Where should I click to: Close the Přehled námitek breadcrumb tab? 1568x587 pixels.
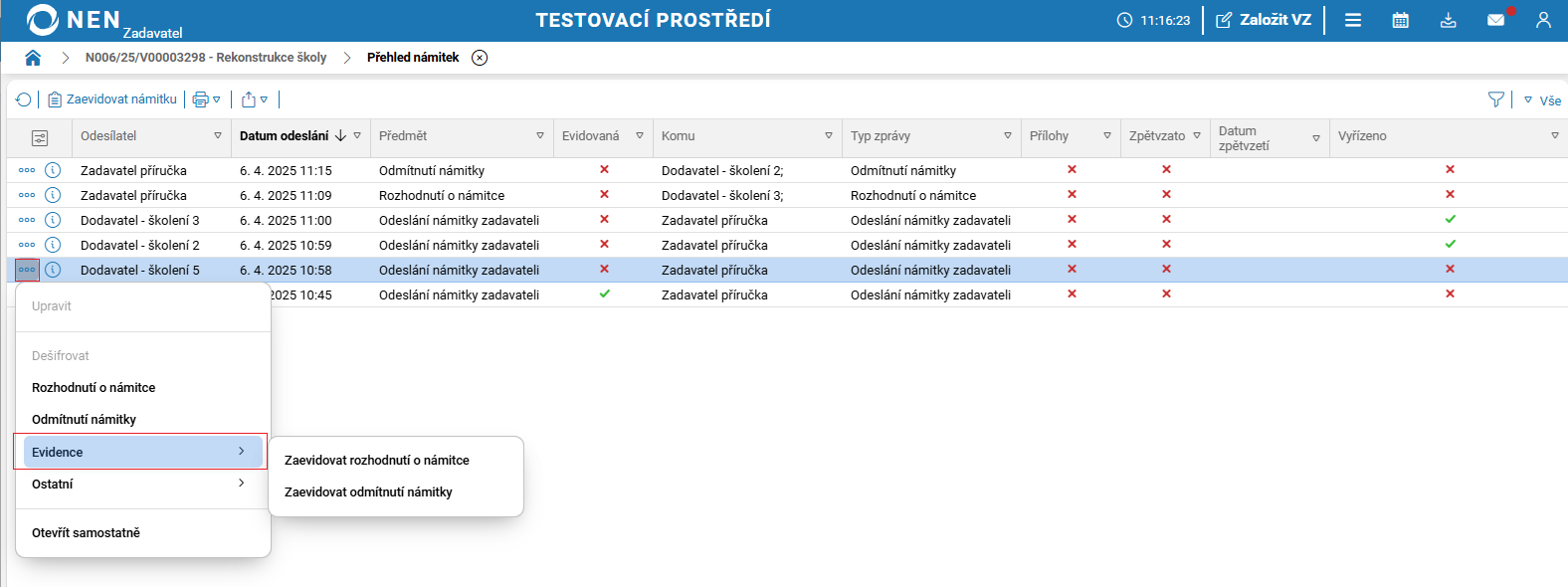[x=480, y=58]
